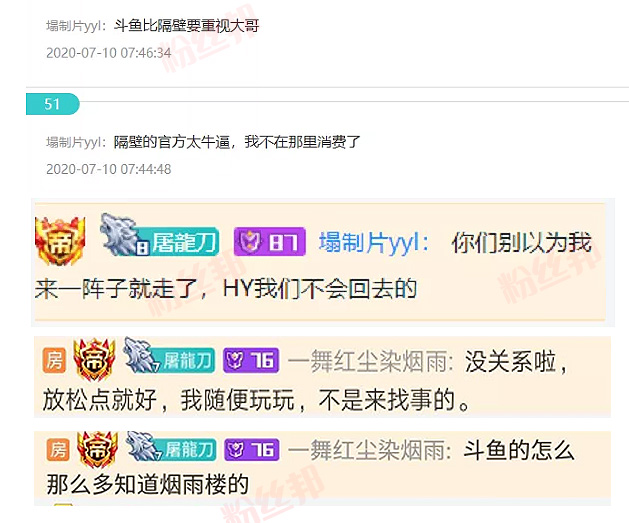629x523 pixels.
Task: Click the orange 房 badge in 没关系啦 message
Action: (x=54, y=360)
